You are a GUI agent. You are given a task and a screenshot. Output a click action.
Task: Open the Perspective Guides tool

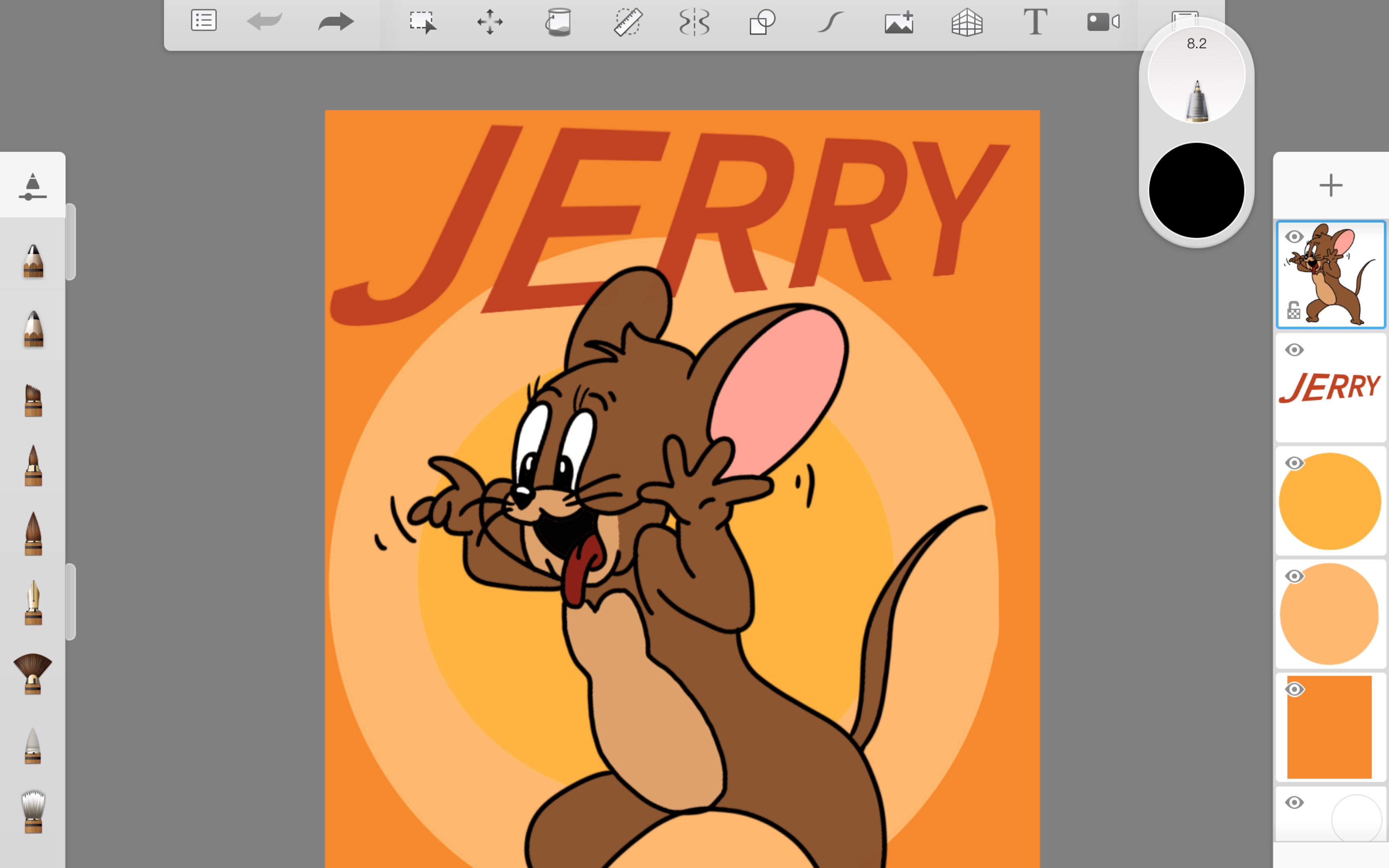pos(967,23)
